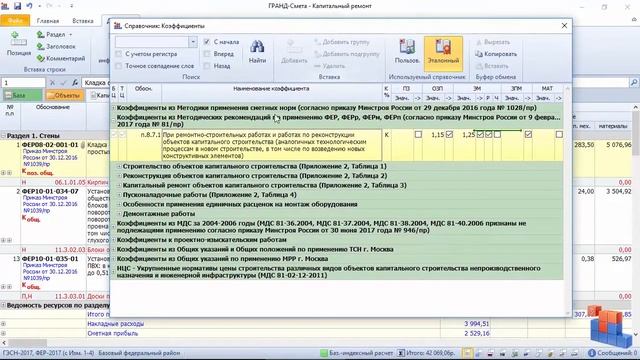Image resolution: width=640 pixels, height=360 pixels.
Task: Click the formula bar cancel X icon
Action: (x=52, y=83)
